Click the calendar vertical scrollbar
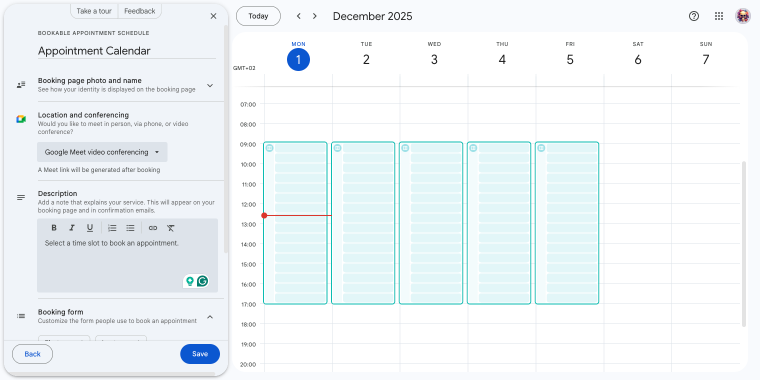This screenshot has height=380, width=760. pyautogui.click(x=744, y=244)
